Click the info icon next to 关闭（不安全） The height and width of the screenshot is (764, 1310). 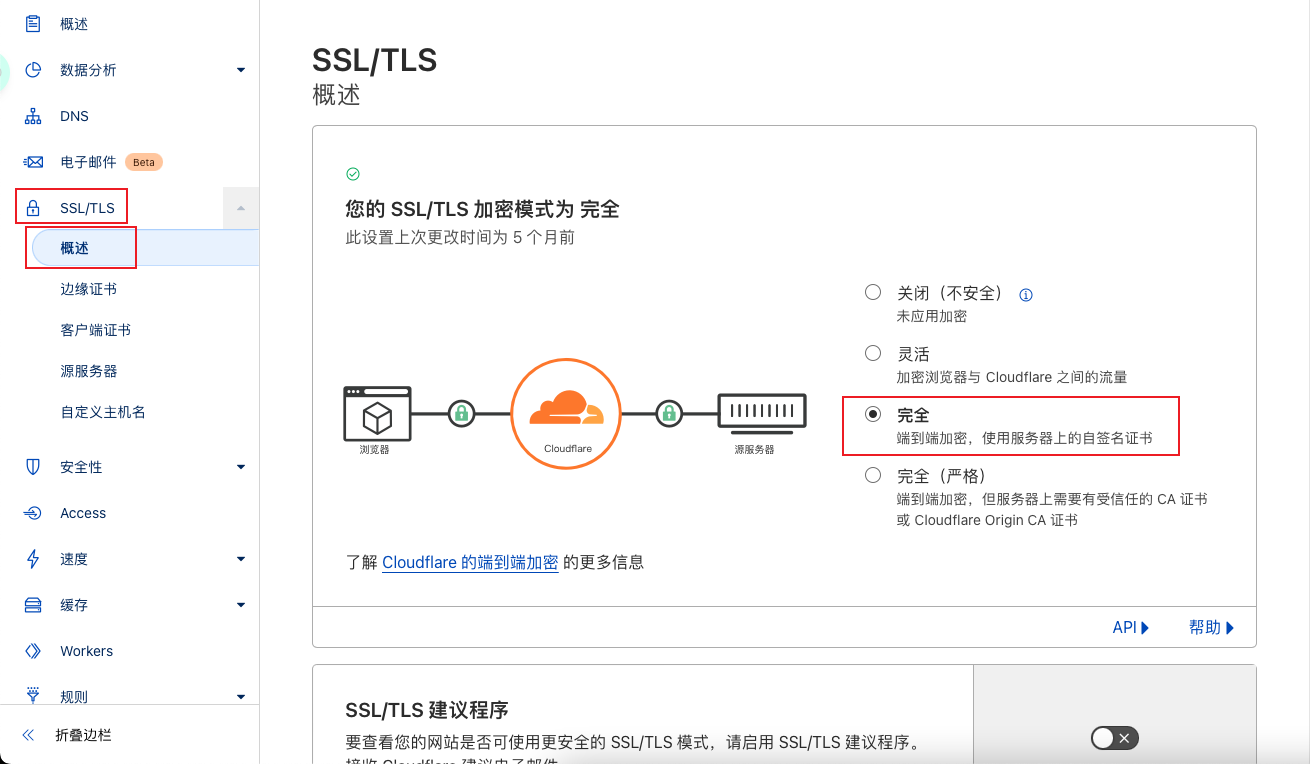pos(1025,295)
